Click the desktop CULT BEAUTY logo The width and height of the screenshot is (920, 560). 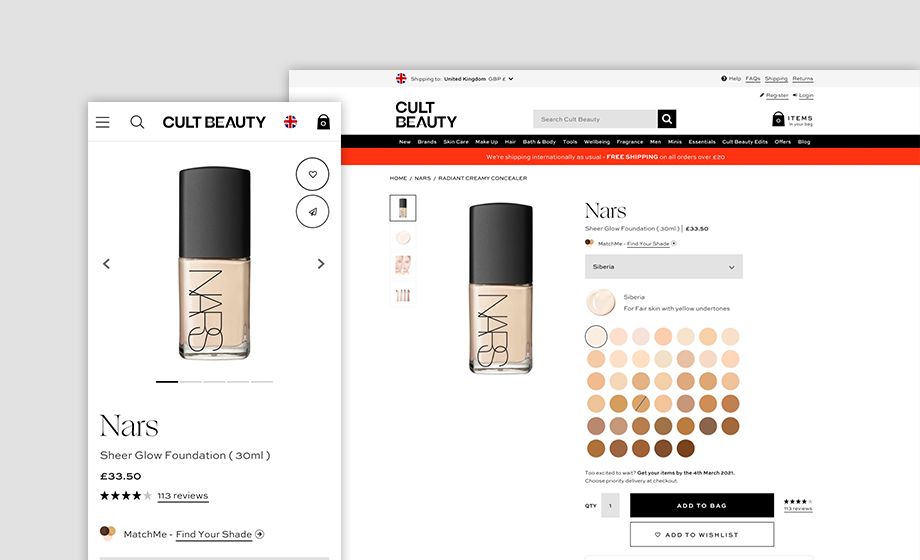coord(426,114)
